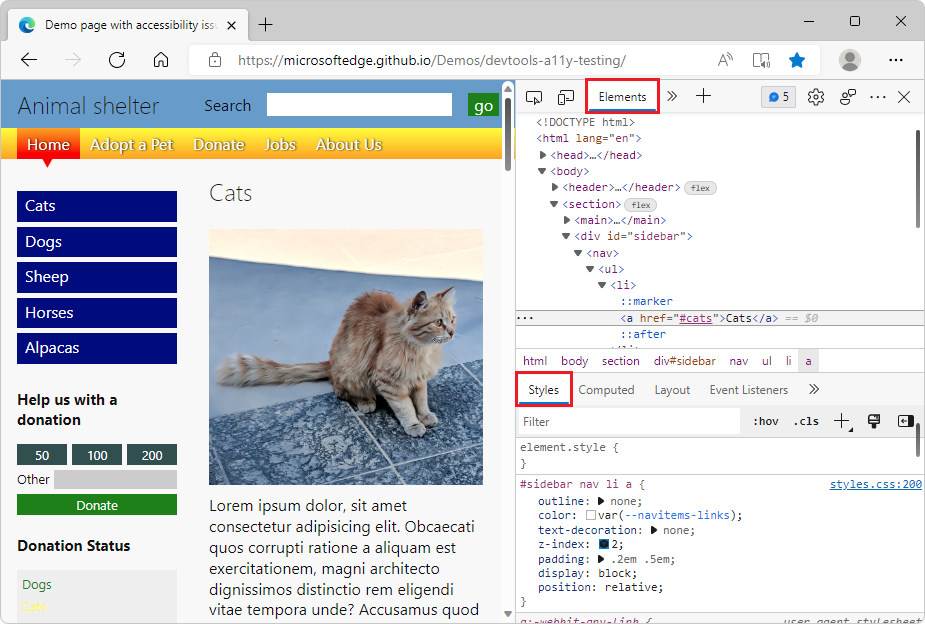Toggle device emulation mode
The width and height of the screenshot is (925, 624).
click(565, 97)
